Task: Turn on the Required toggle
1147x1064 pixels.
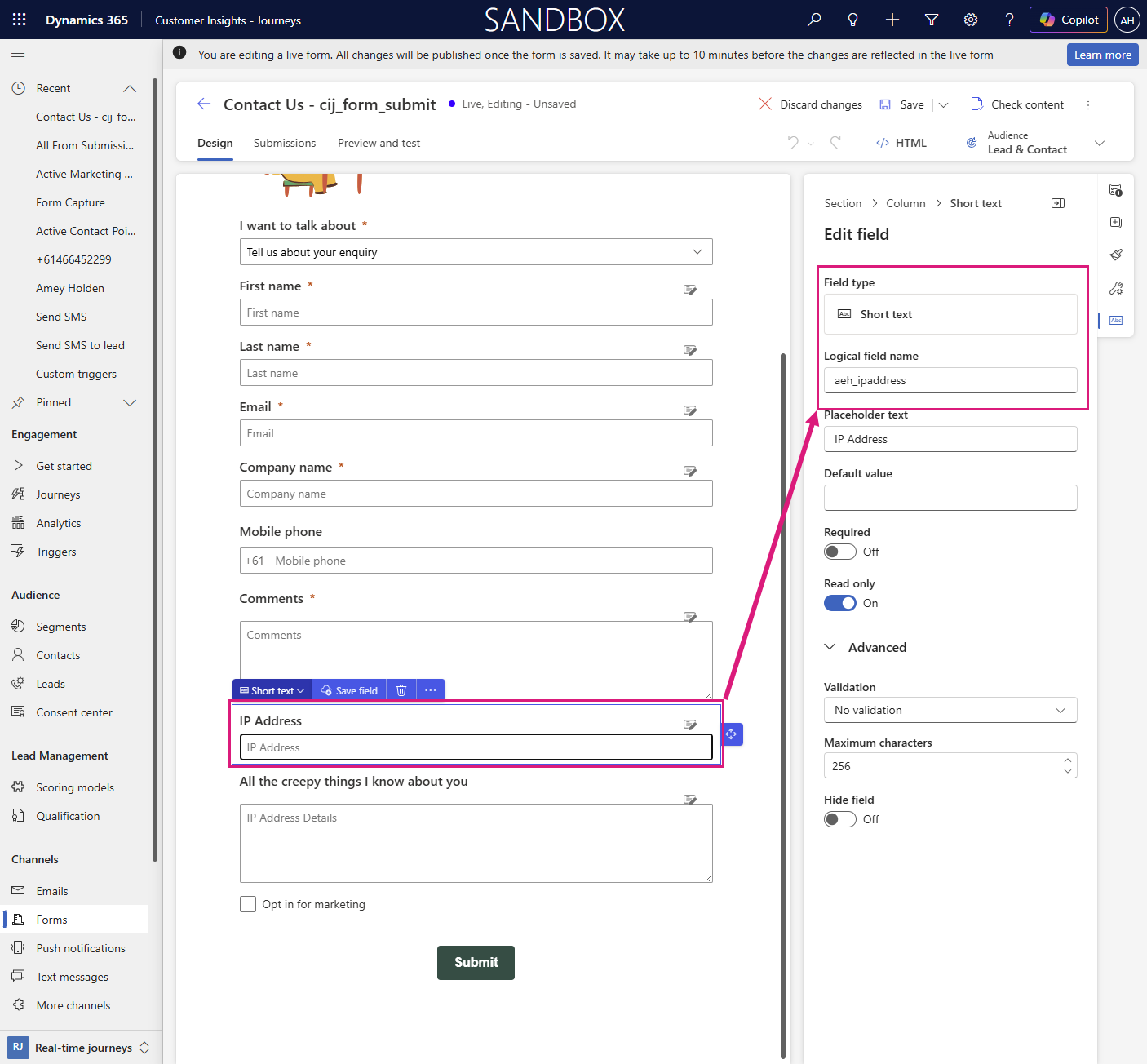Action: click(x=840, y=552)
